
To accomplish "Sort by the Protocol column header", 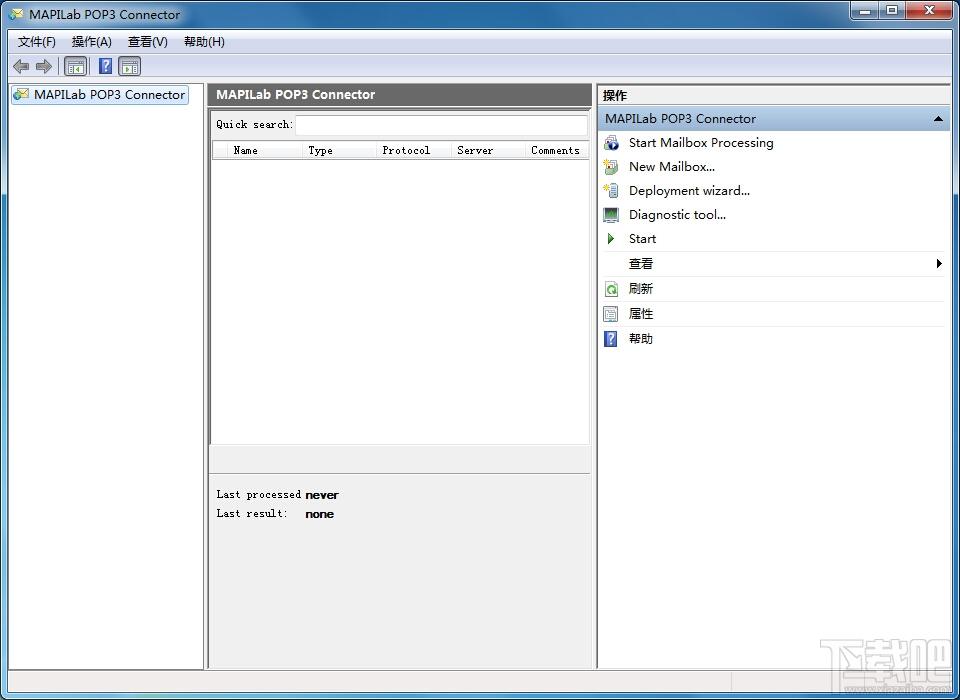I will 414,150.
